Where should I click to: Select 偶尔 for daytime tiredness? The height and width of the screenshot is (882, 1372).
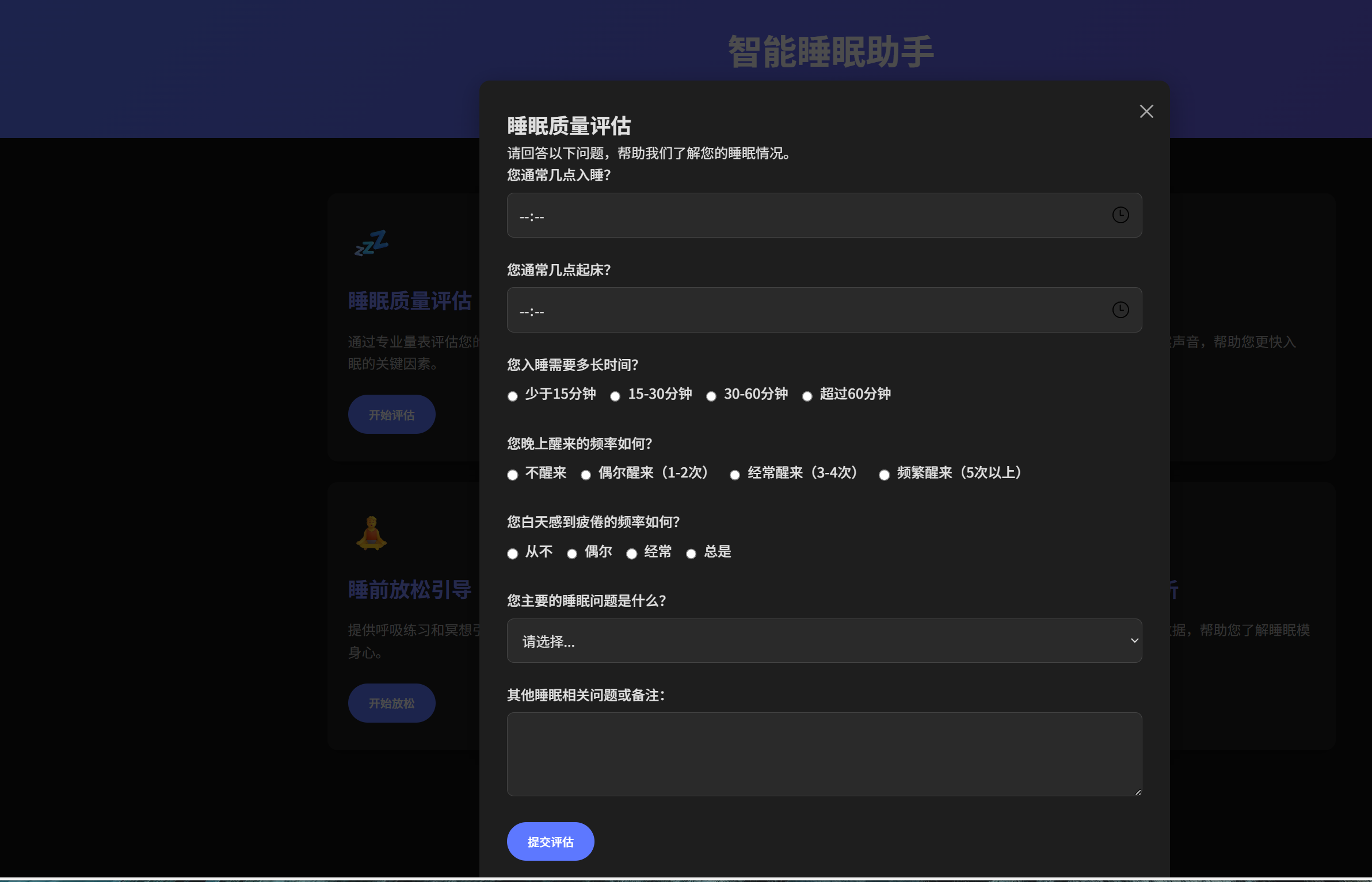[x=572, y=553]
